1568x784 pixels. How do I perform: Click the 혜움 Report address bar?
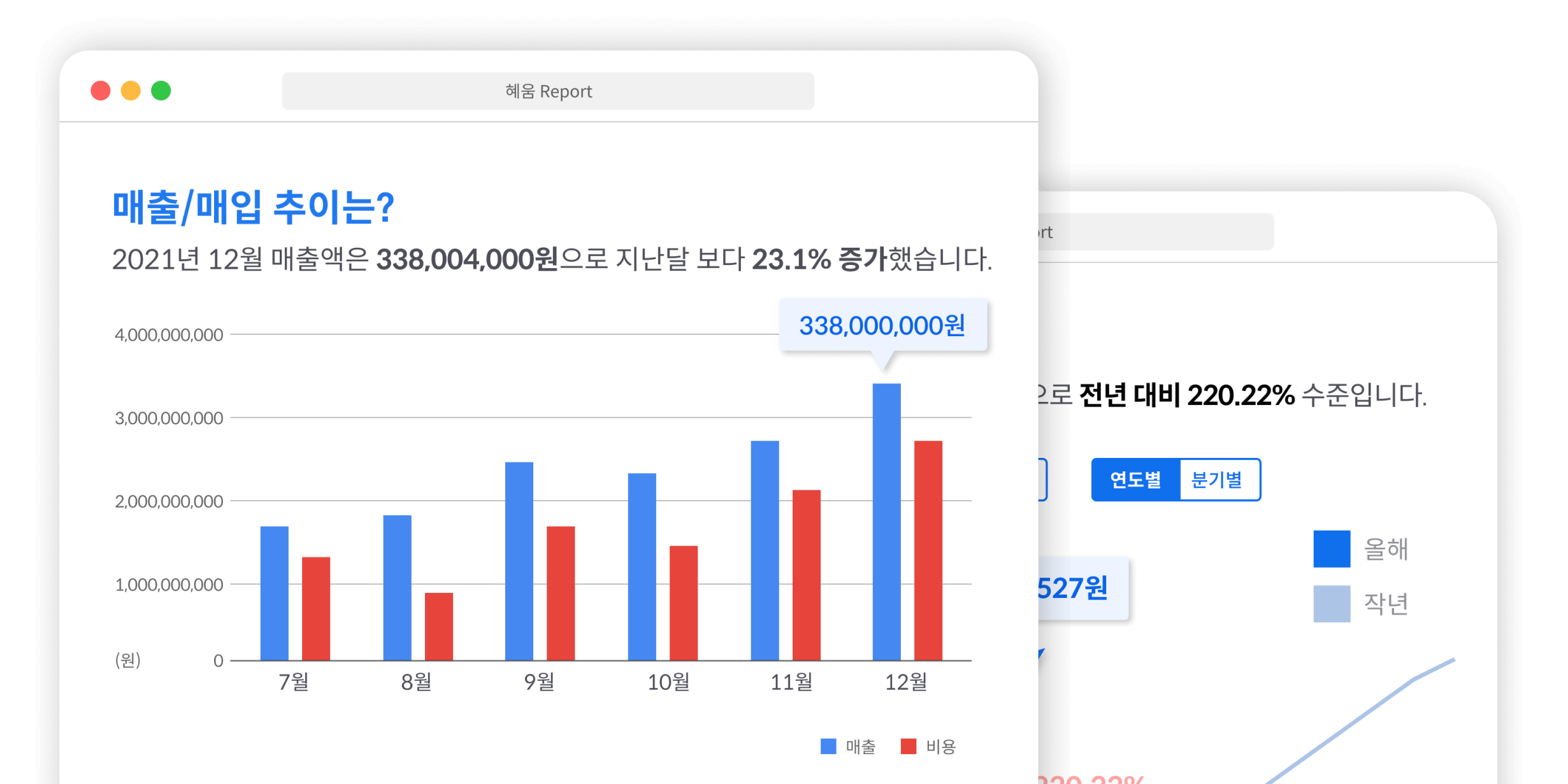click(x=548, y=91)
